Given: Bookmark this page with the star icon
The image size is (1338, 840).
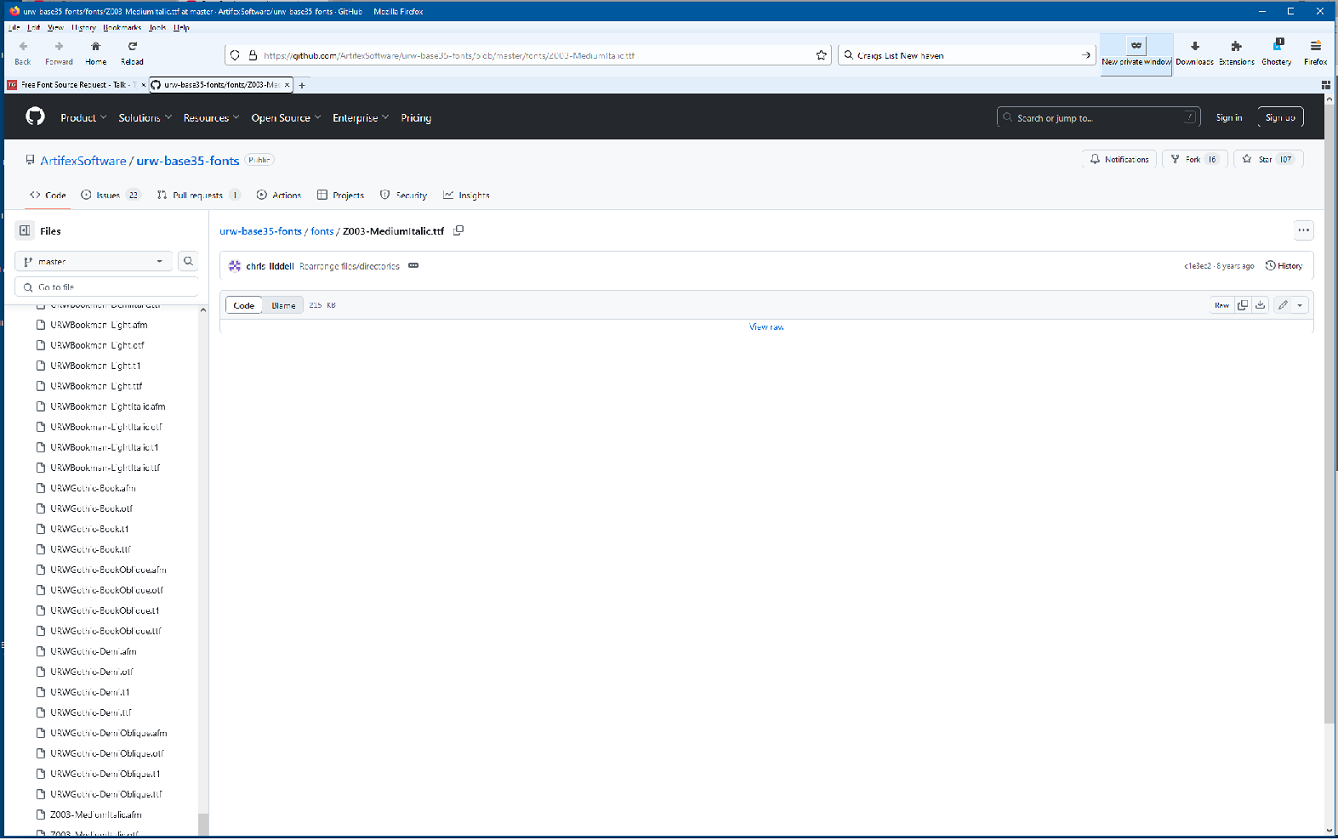Looking at the screenshot, I should pos(821,56).
